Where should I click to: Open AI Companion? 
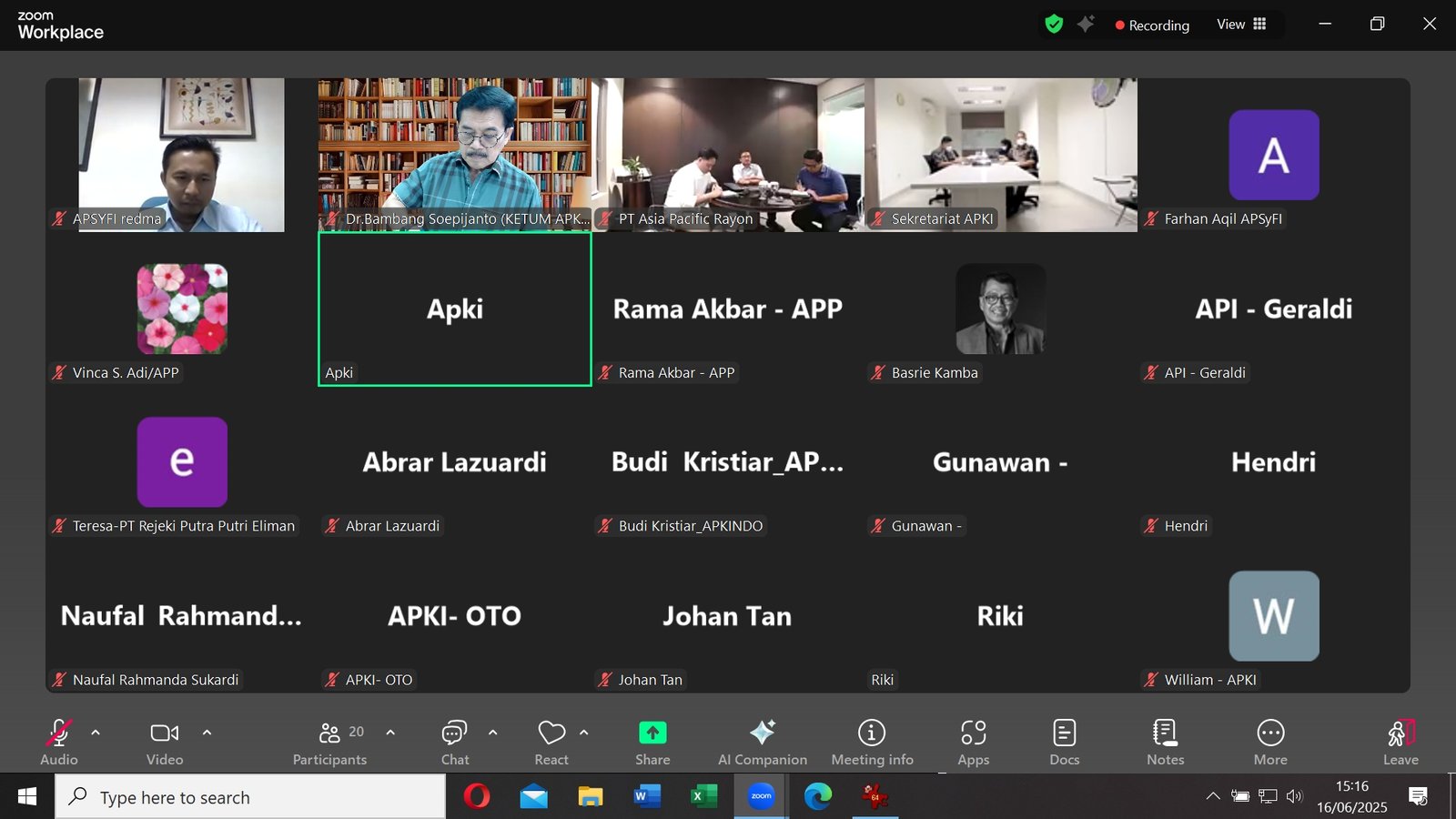(x=763, y=742)
